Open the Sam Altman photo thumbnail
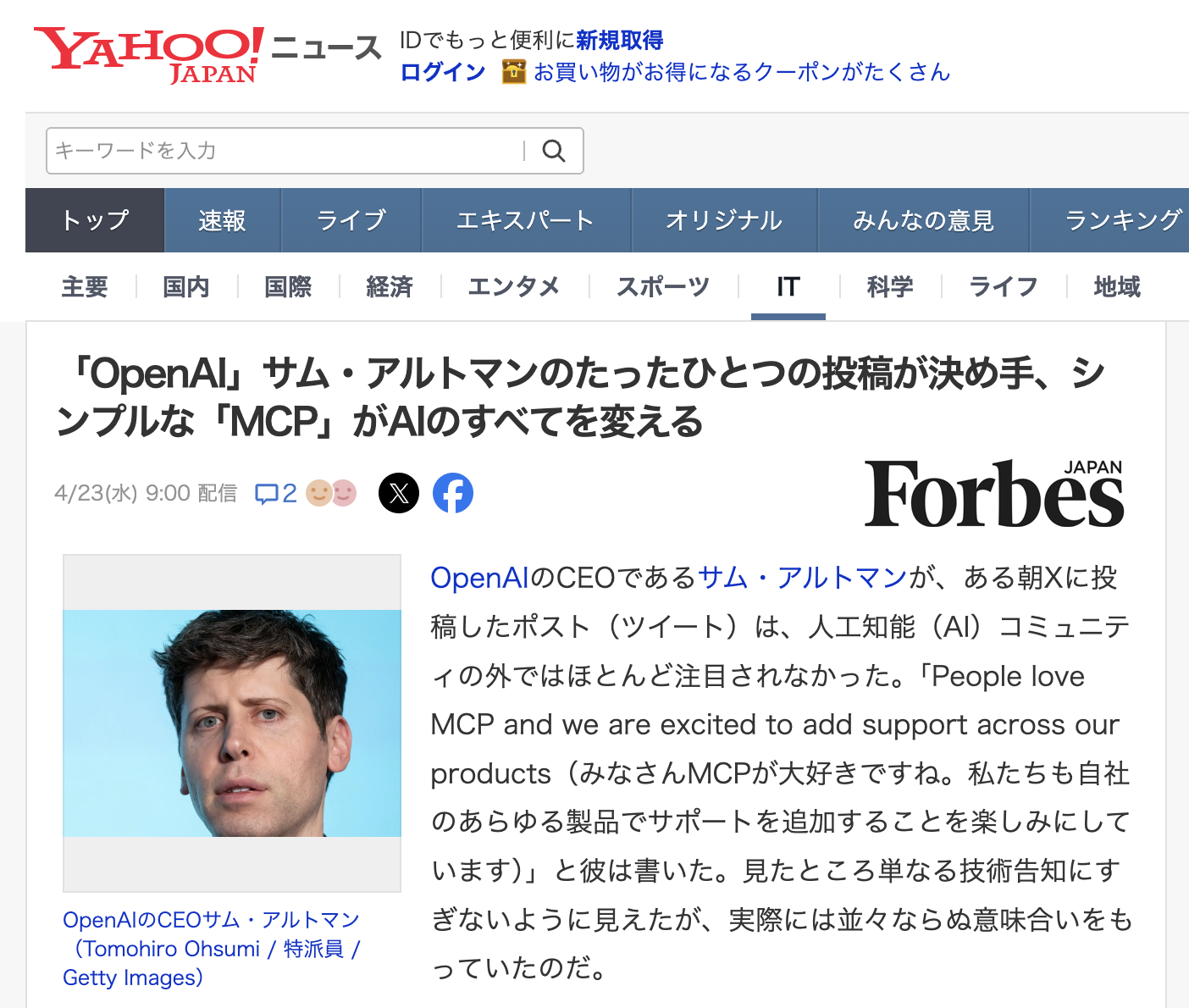This screenshot has width=1189, height=1008. coord(232,723)
